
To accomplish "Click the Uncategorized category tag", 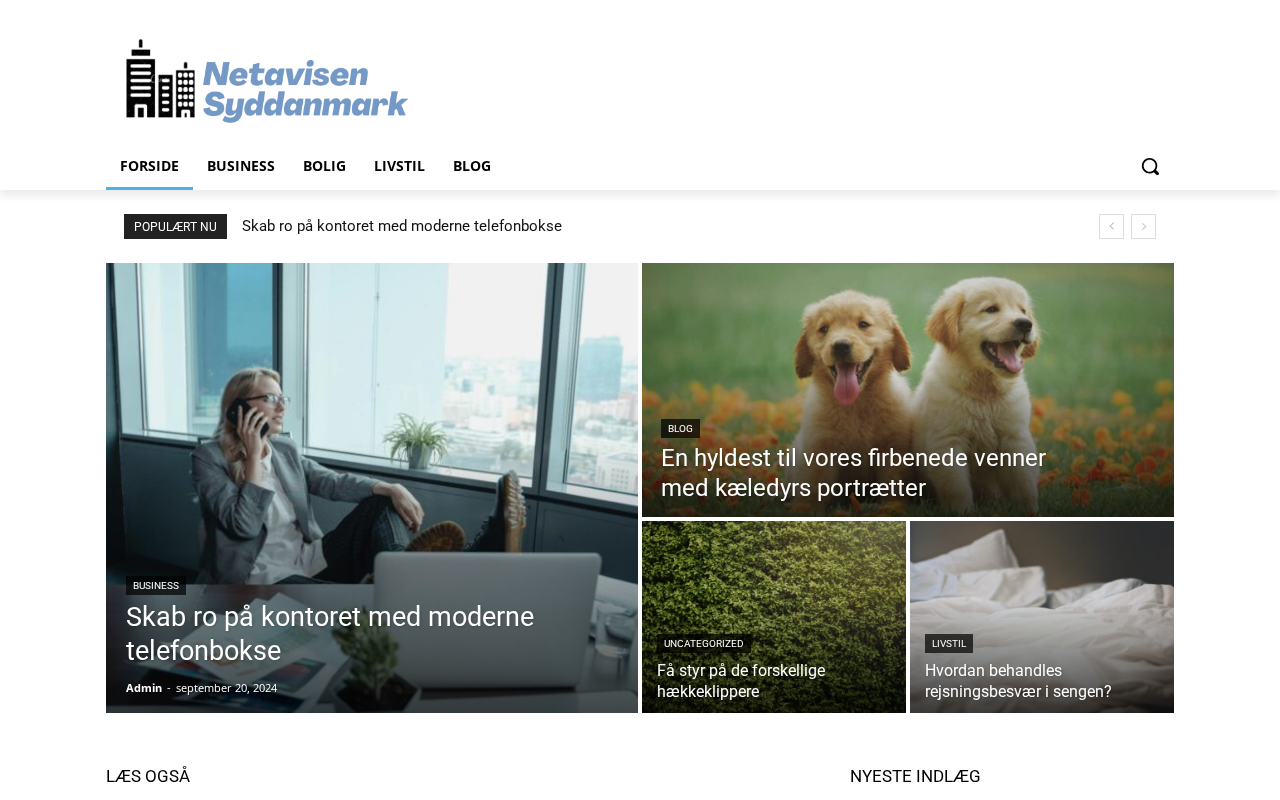I will (x=704, y=644).
